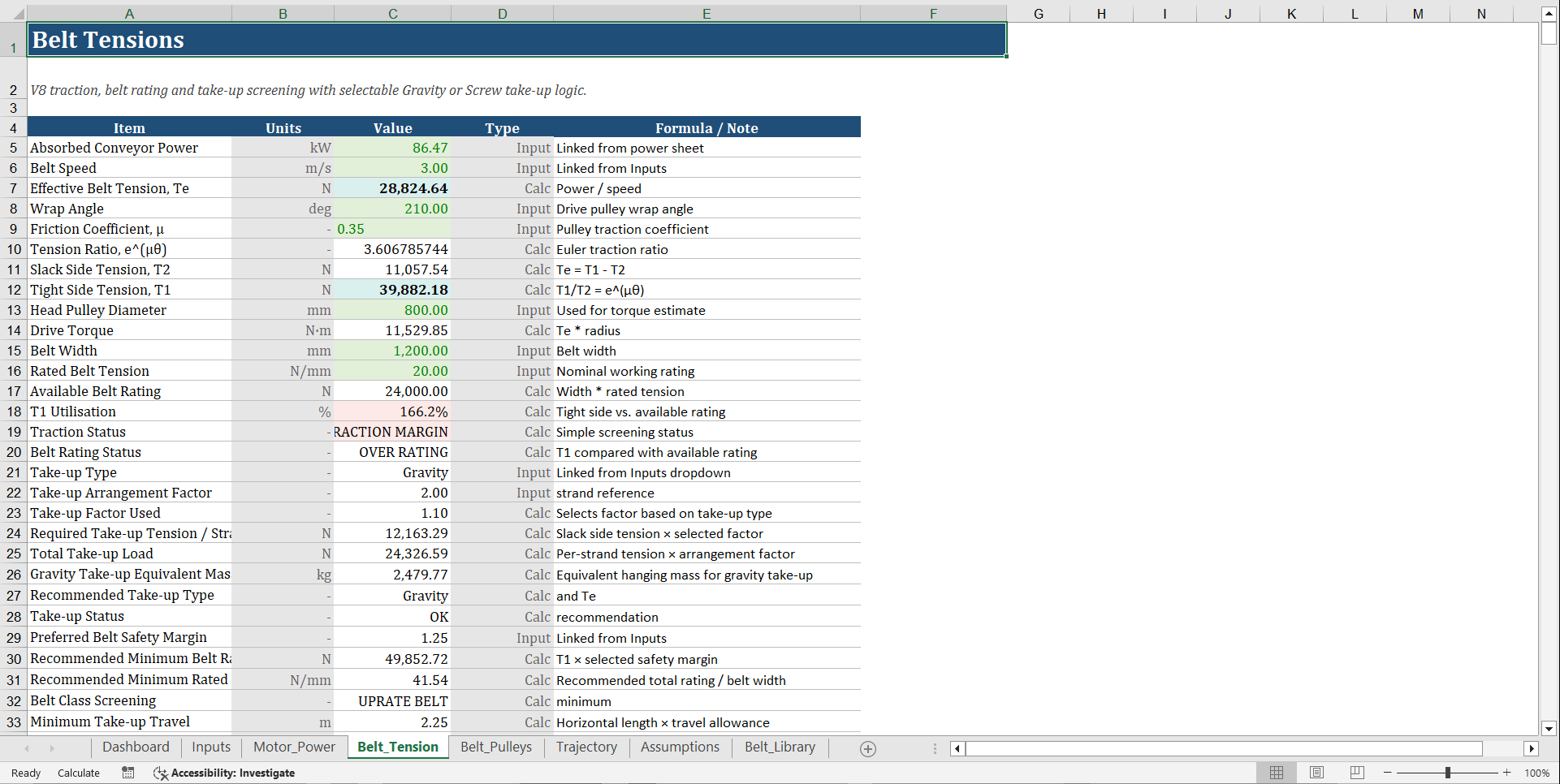Click Calculate in the status bar
This screenshot has width=1560, height=784.
click(78, 773)
